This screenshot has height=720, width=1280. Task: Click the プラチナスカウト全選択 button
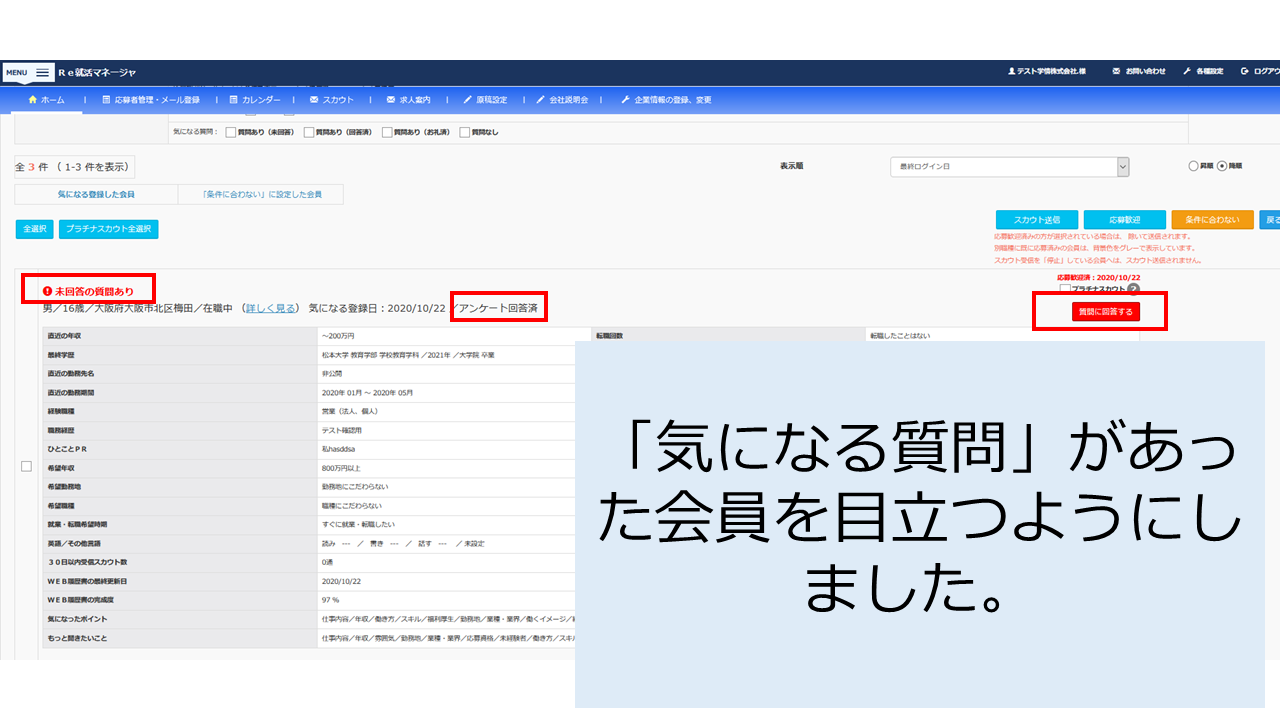108,229
